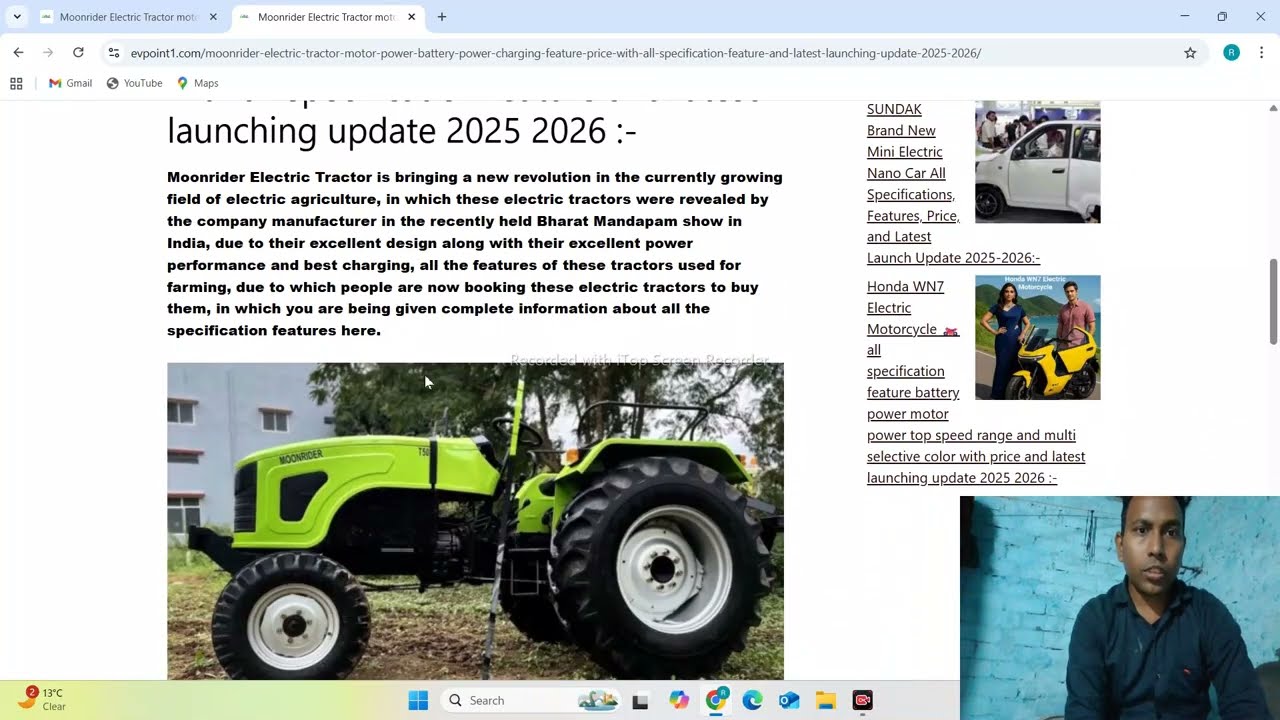
Task: Close the first Moonrider tab
Action: pyautogui.click(x=213, y=17)
